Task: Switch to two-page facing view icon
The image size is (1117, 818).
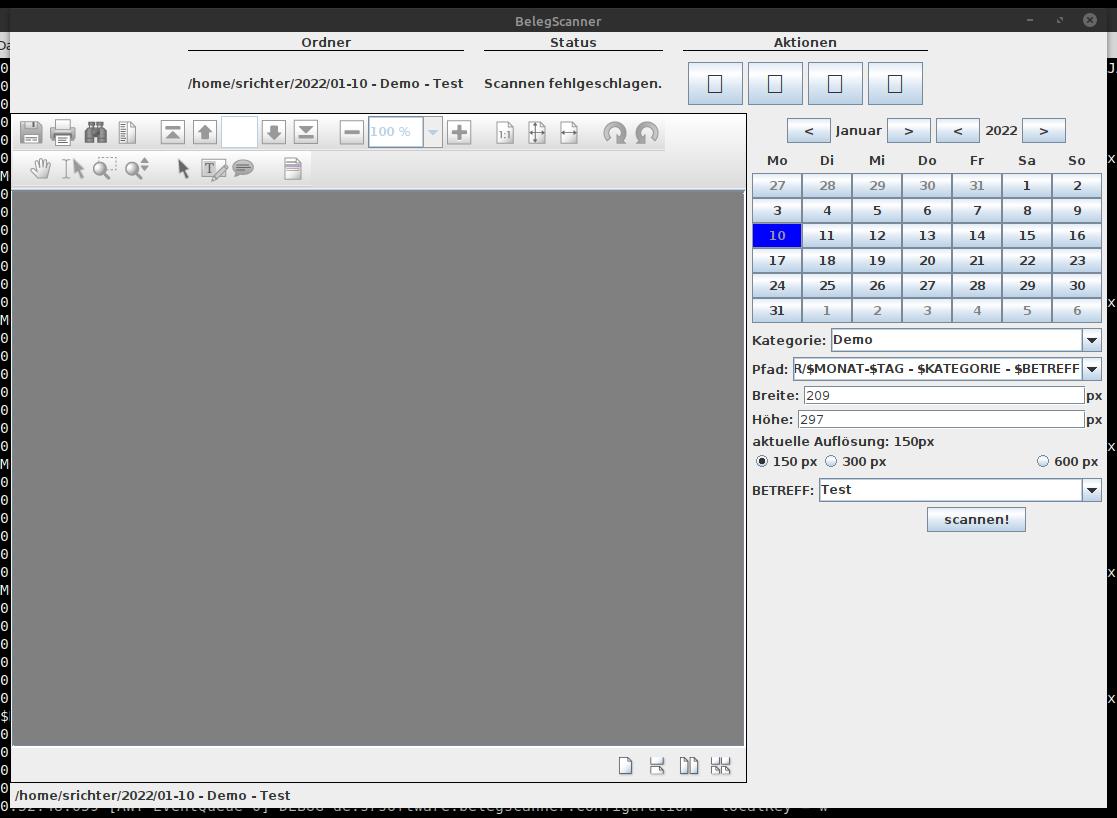Action: click(x=689, y=766)
